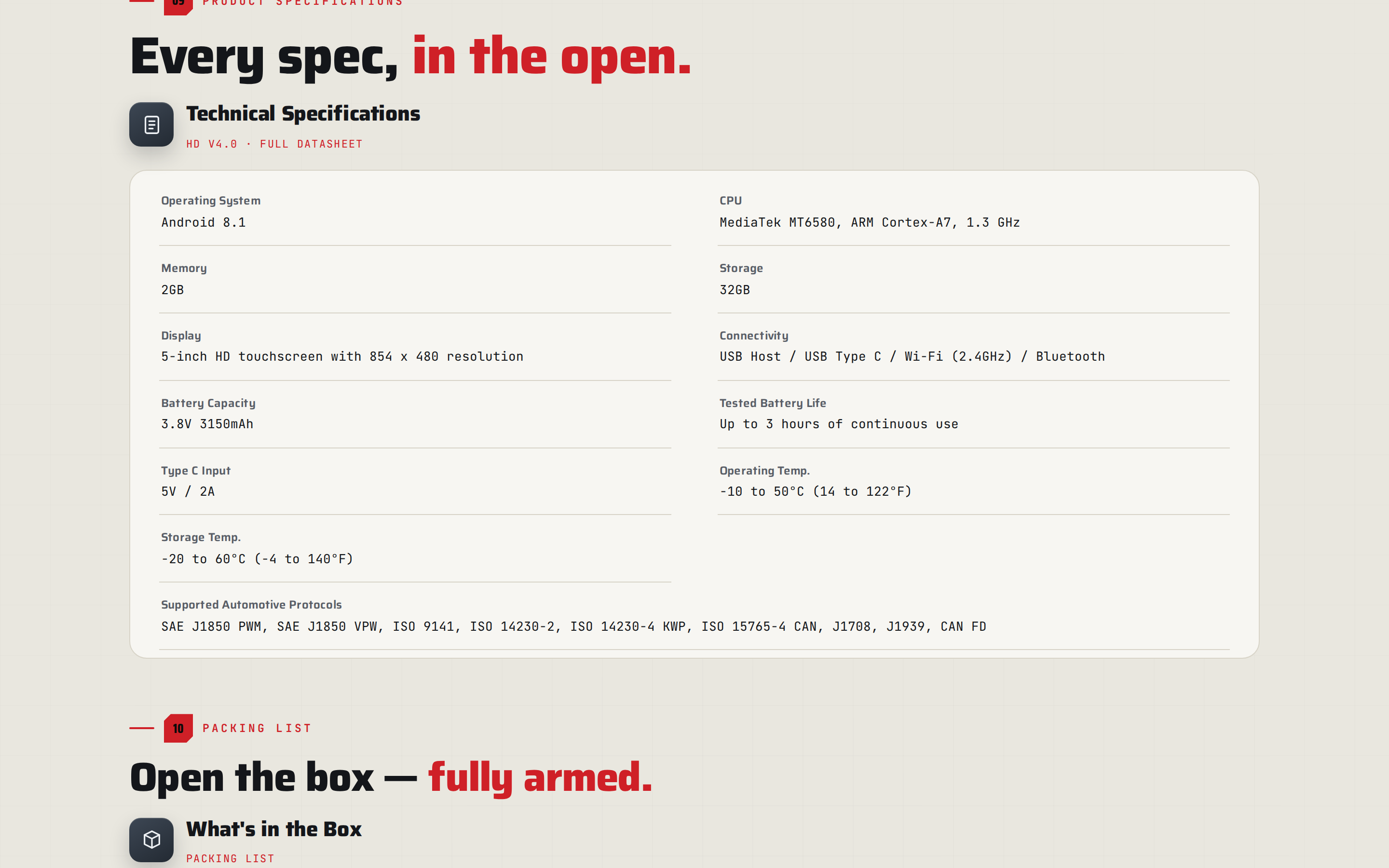Click the 'What's in the Box' heading
Image resolution: width=1389 pixels, height=868 pixels.
(274, 829)
